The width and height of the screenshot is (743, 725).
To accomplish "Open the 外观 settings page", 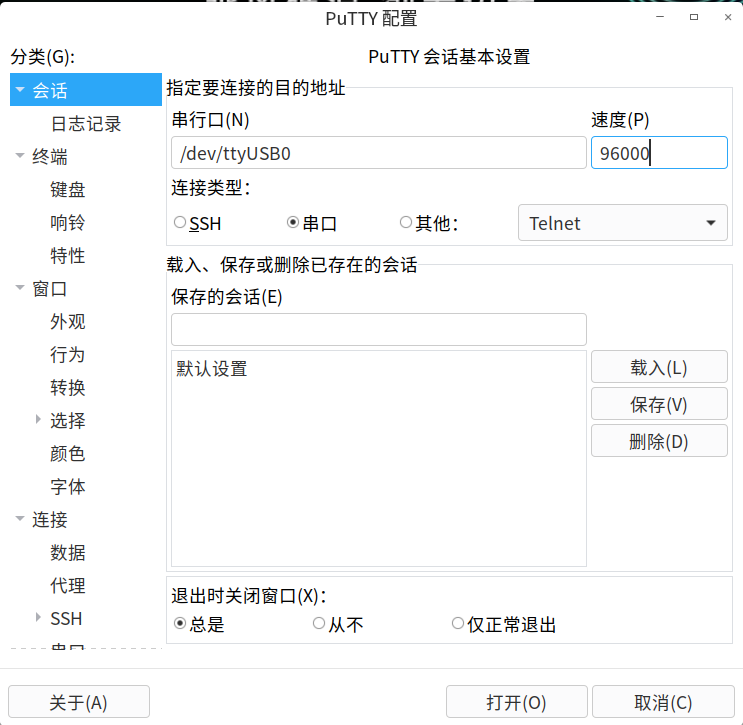I will coord(68,322).
